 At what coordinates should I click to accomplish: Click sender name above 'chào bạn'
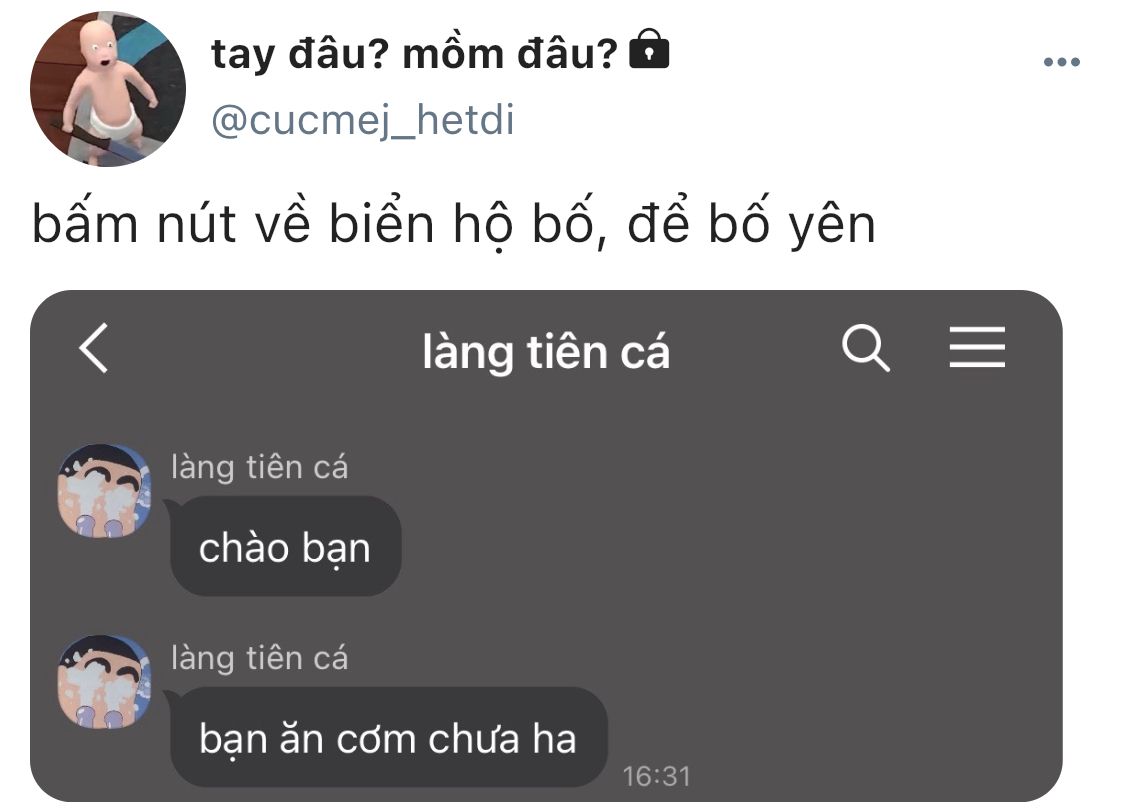coord(260,468)
